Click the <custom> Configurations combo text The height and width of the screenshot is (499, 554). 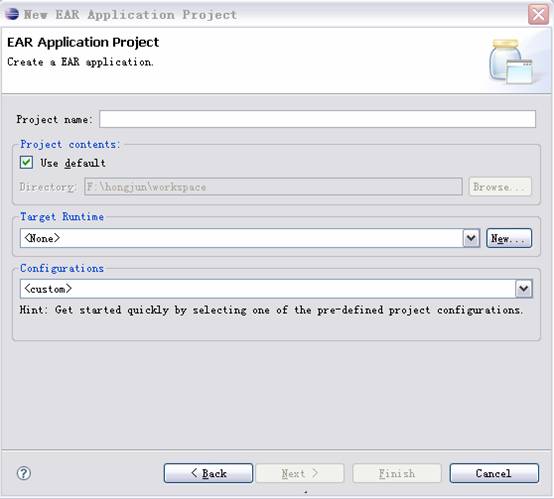[x=48, y=289]
